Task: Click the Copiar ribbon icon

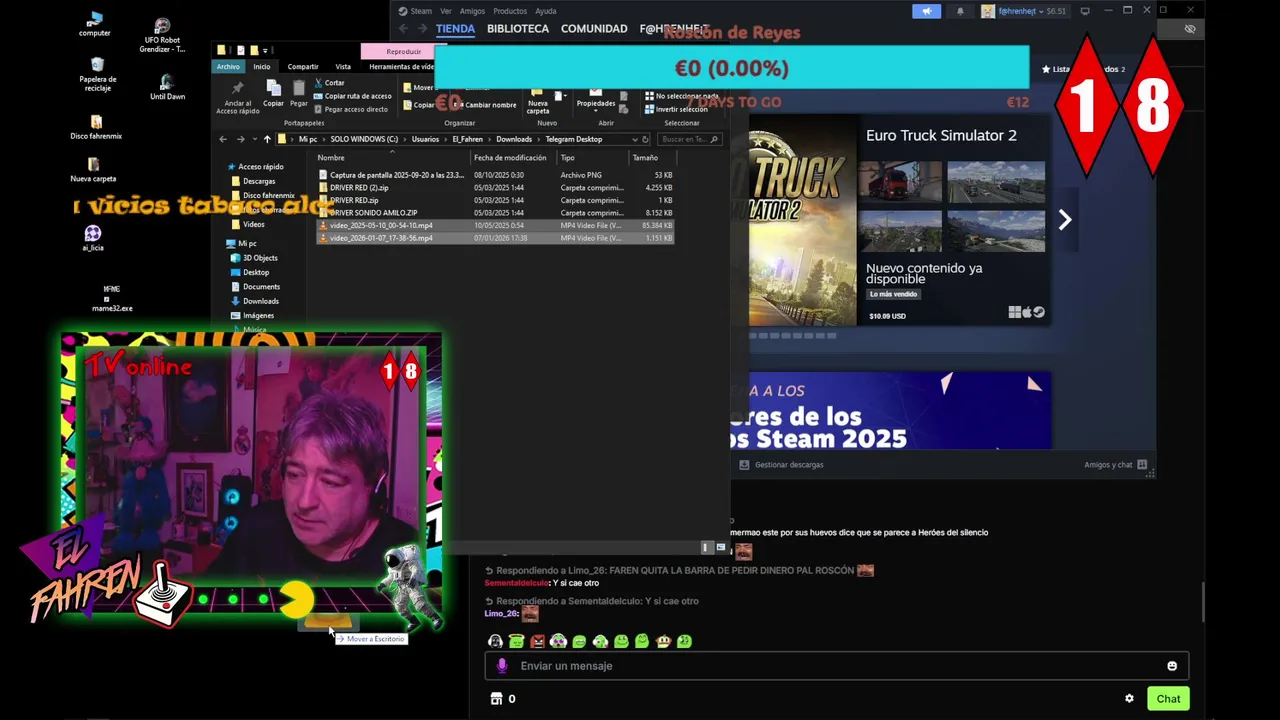Action: click(273, 92)
